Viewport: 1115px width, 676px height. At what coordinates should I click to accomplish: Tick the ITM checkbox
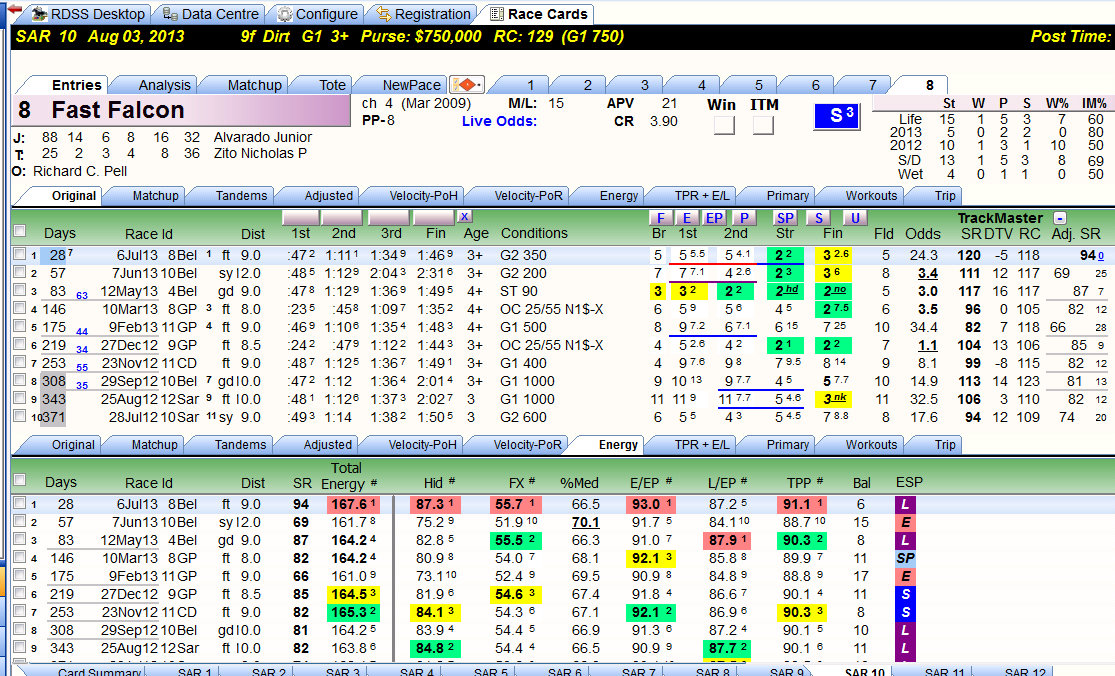[x=763, y=125]
